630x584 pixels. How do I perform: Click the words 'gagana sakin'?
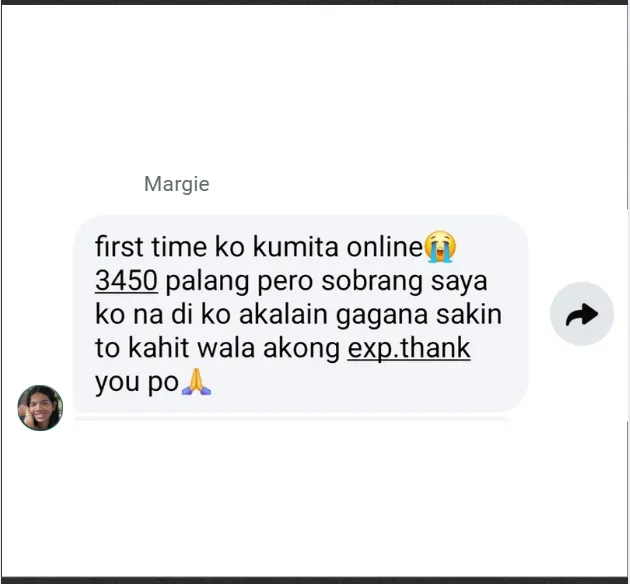pyautogui.click(x=419, y=315)
